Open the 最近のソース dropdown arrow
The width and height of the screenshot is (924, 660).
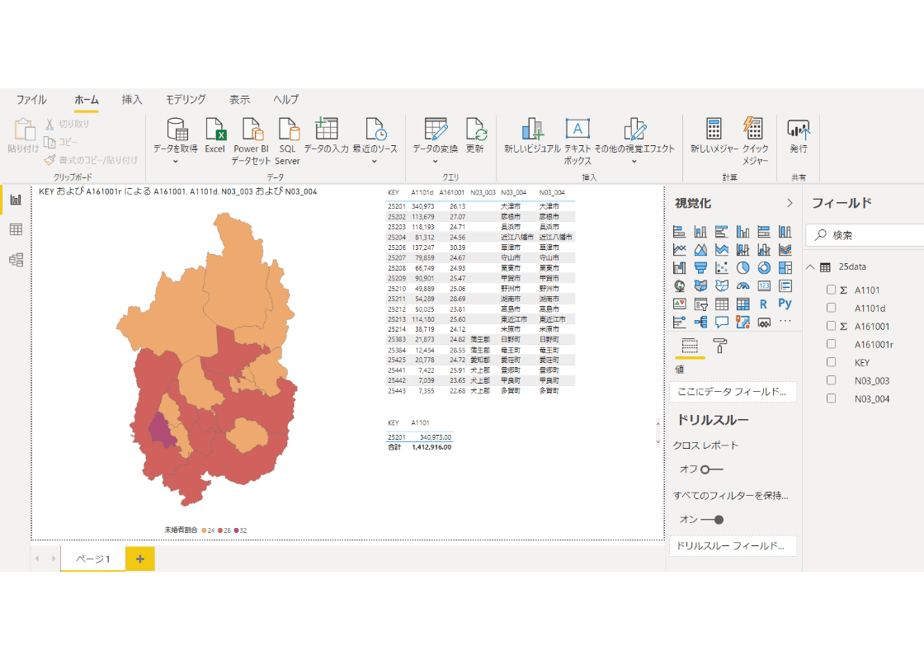(x=374, y=161)
